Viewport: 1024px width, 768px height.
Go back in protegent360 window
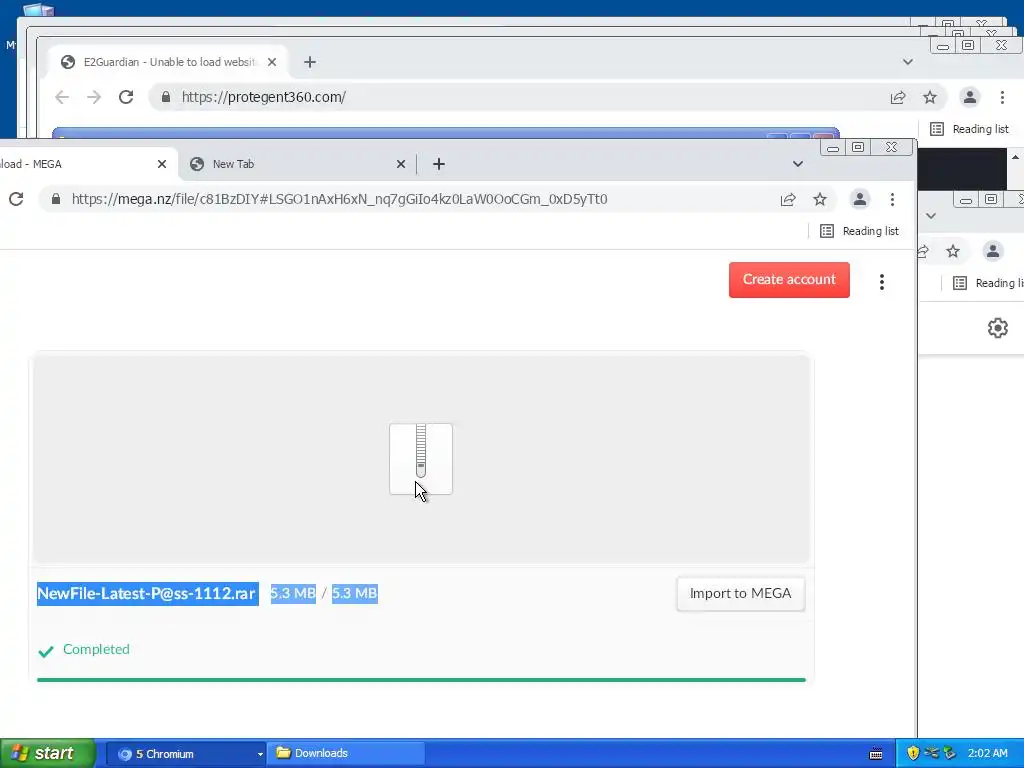click(x=62, y=97)
